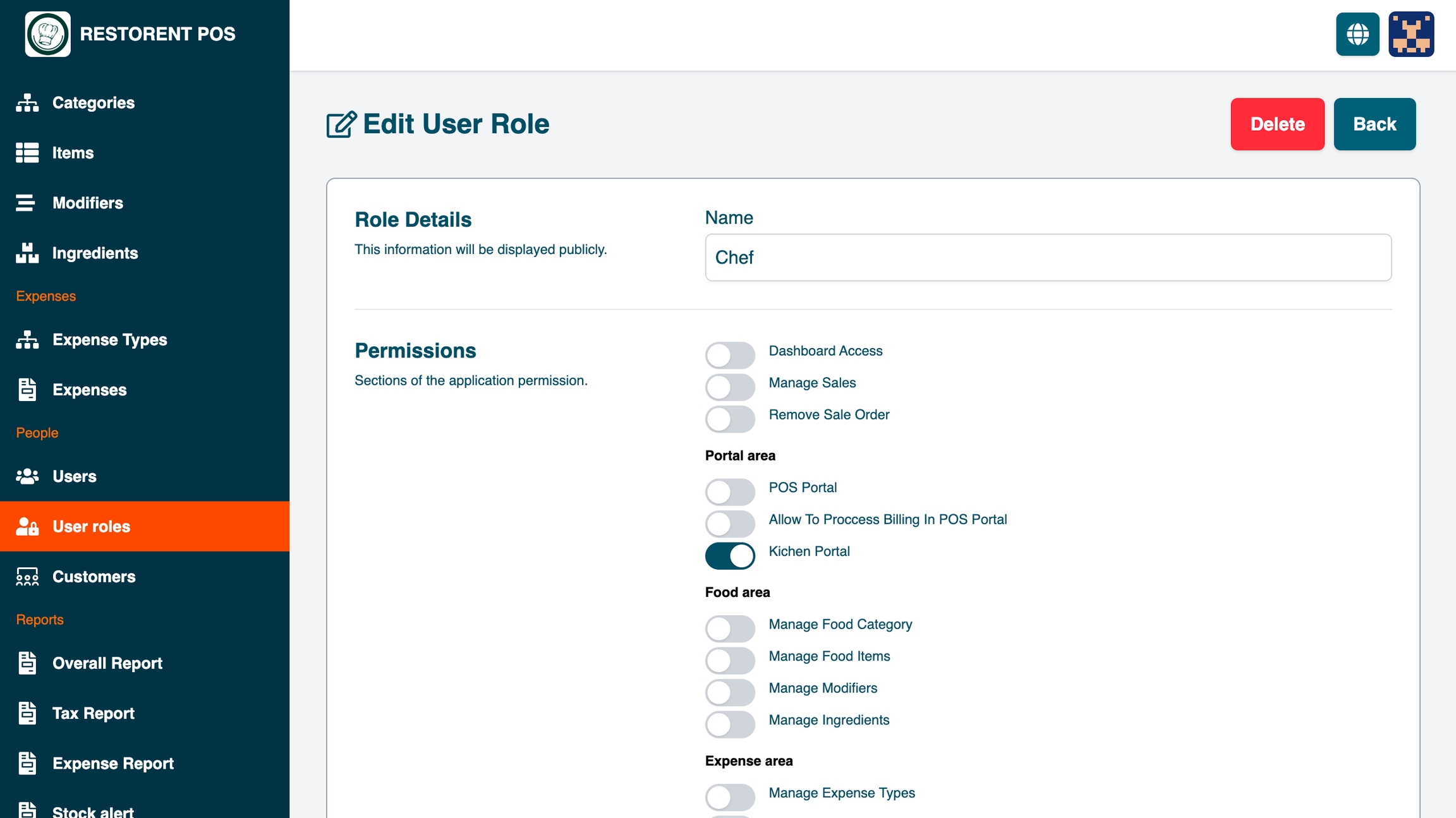The height and width of the screenshot is (818, 1456).
Task: Click the Customers sidebar icon
Action: click(27, 577)
